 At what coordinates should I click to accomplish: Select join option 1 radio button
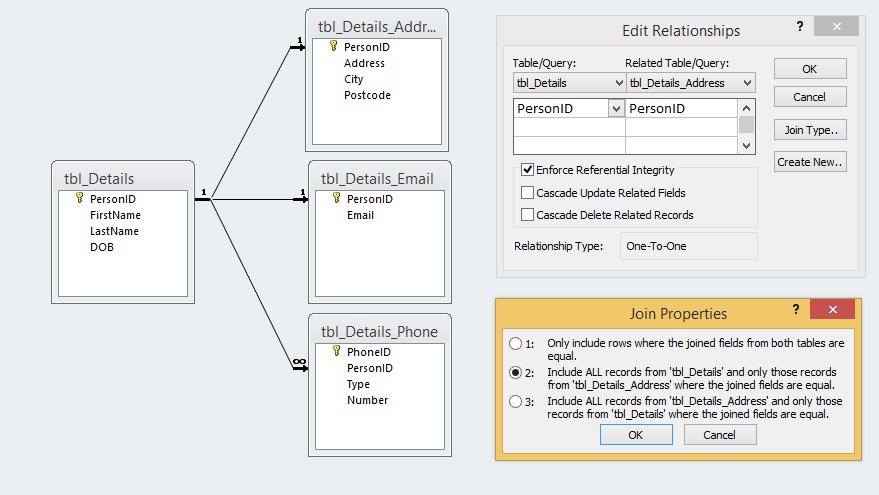pyautogui.click(x=515, y=344)
